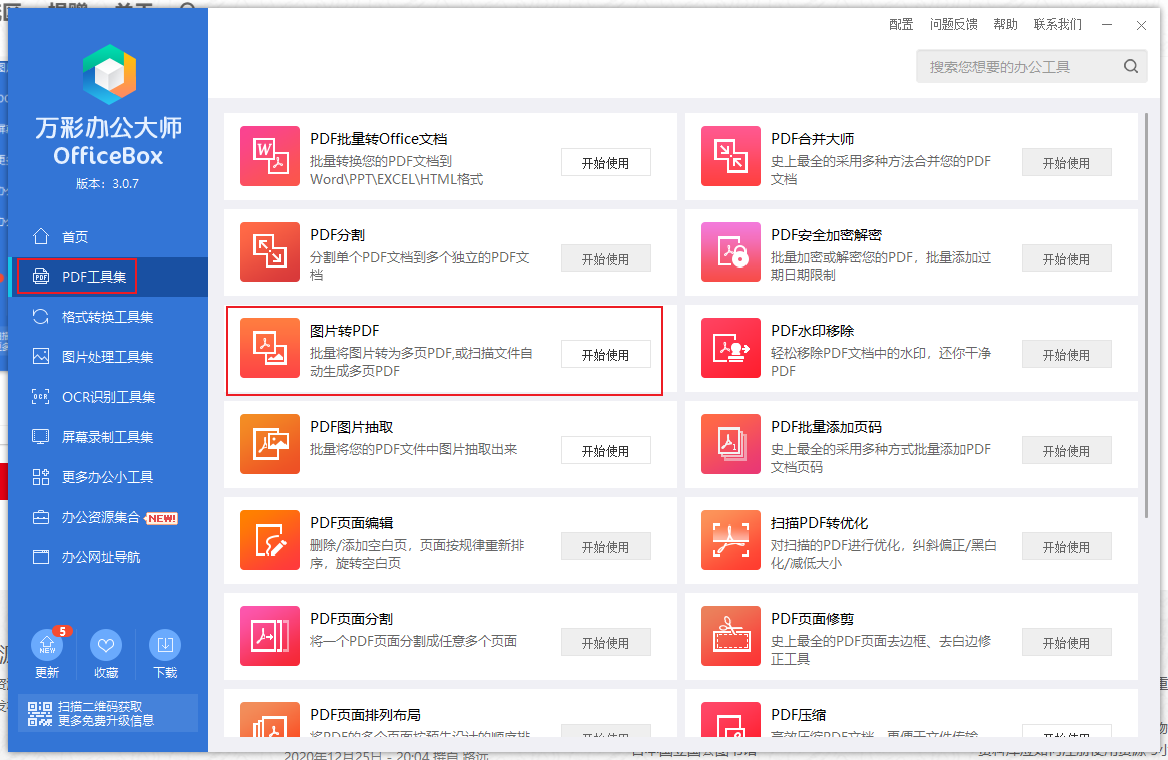The width and height of the screenshot is (1168, 760).
Task: Open the OCR识别工具集 sidebar tab
Action: point(109,397)
